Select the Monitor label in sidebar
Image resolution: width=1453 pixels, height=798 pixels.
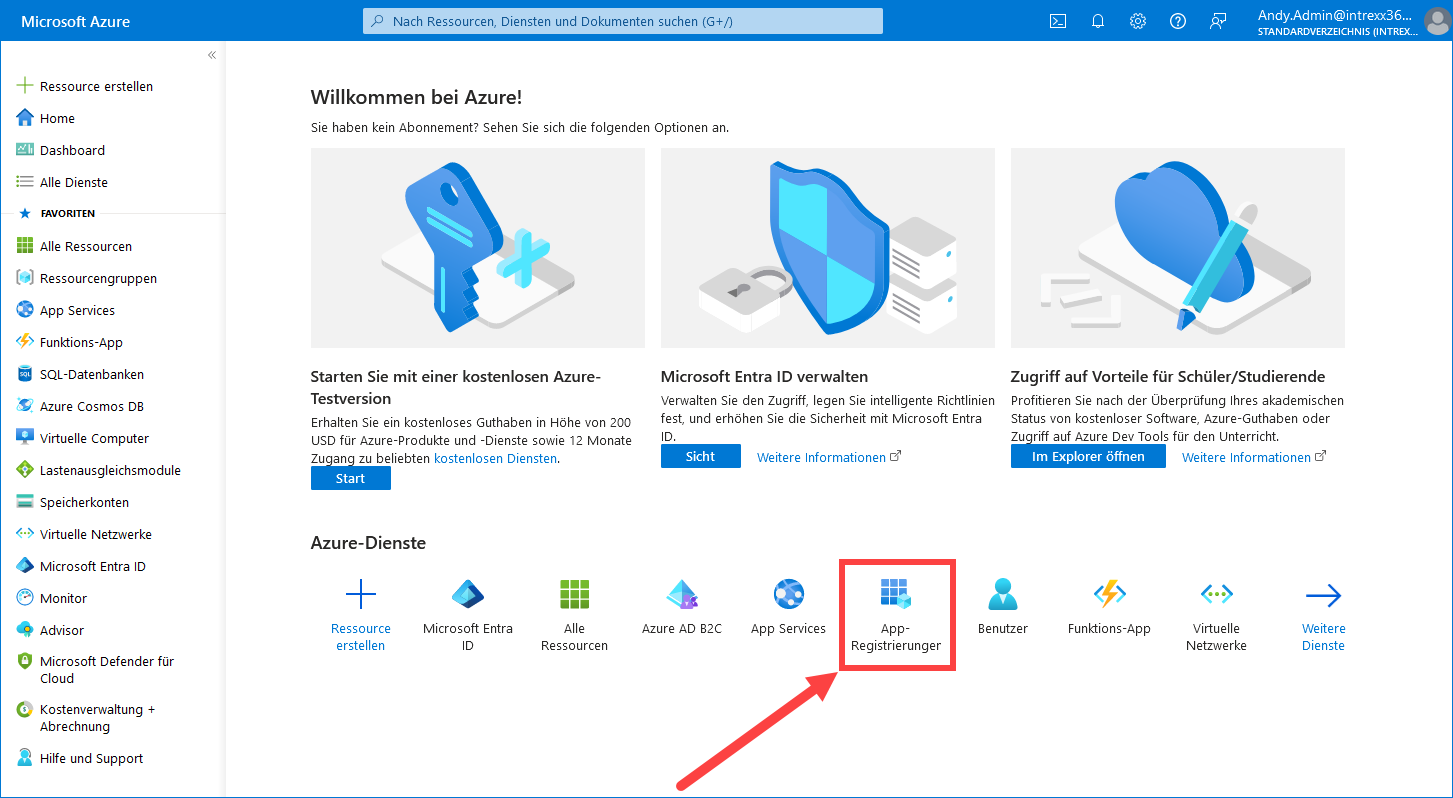tap(63, 598)
